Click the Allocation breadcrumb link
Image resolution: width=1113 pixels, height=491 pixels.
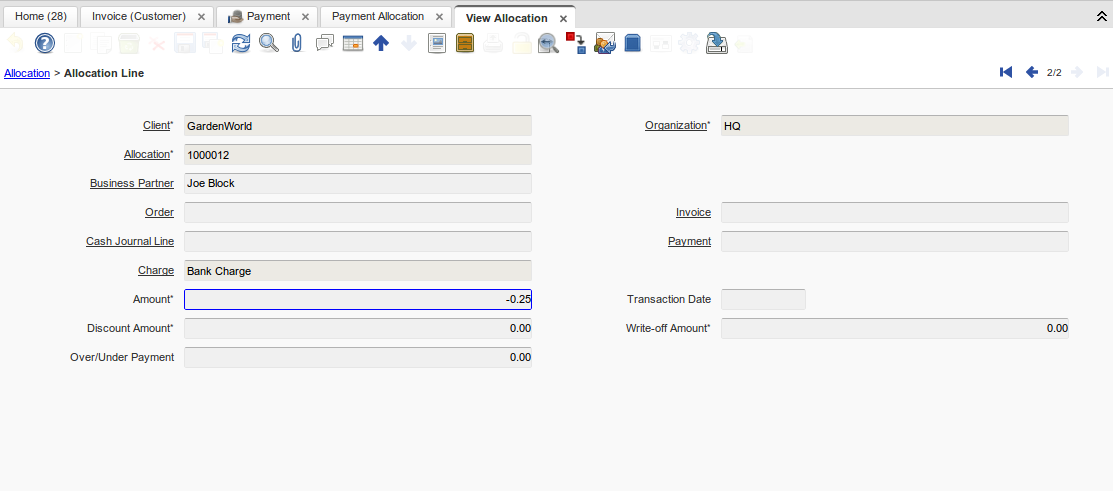[27, 74]
